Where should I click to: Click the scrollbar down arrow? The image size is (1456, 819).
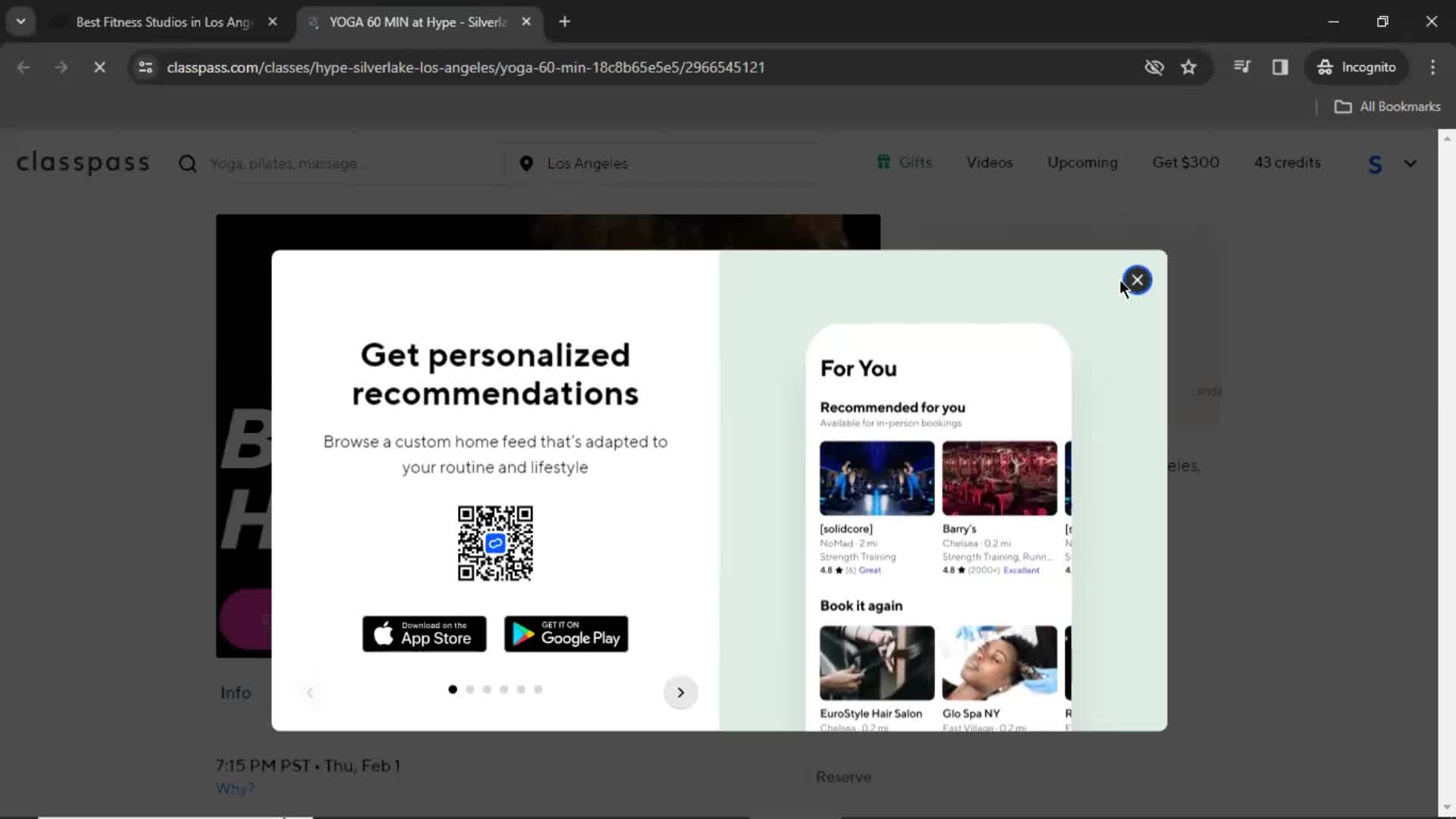click(1447, 808)
